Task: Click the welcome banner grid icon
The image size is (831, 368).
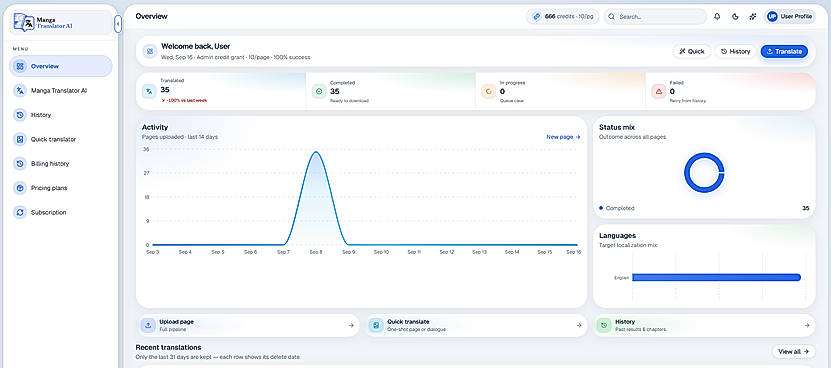Action: [150, 51]
